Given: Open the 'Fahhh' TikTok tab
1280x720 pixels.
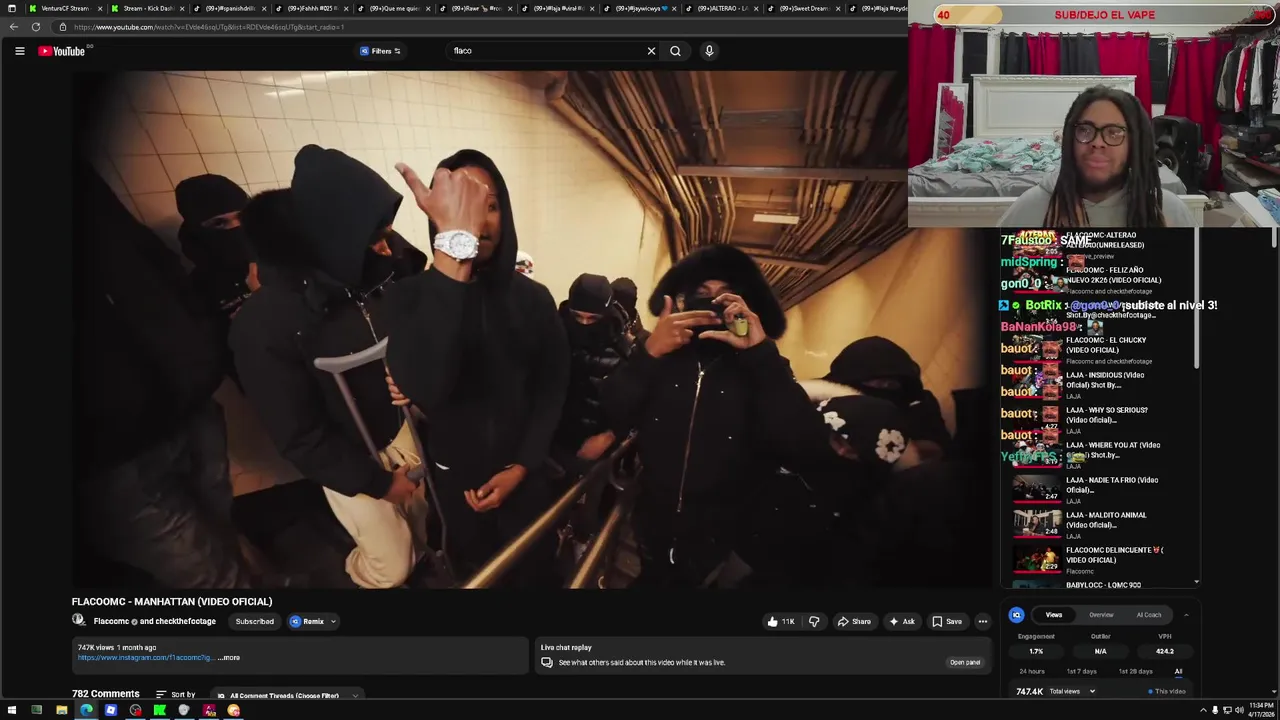Looking at the screenshot, I should (x=311, y=8).
